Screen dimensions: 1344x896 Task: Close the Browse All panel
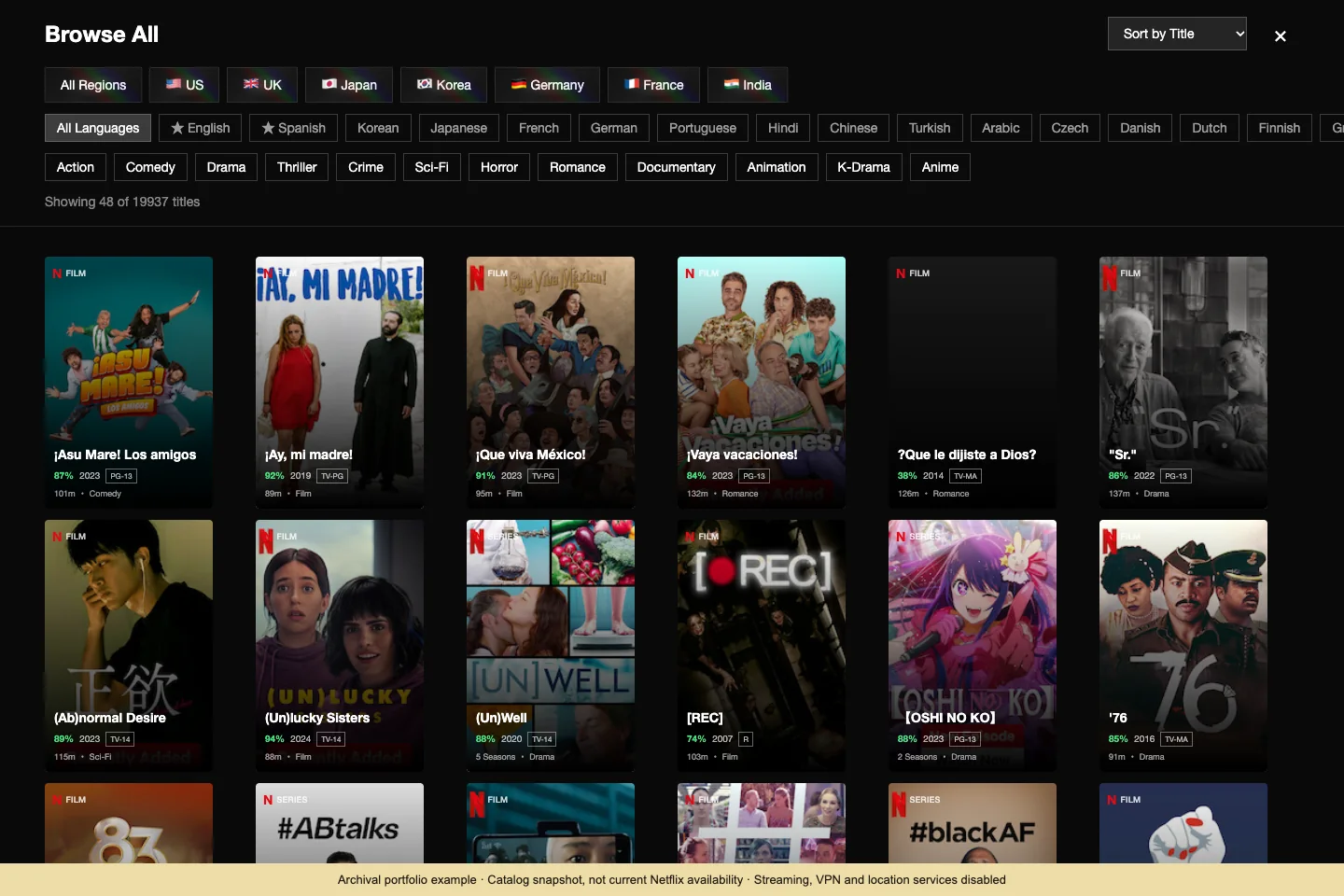point(1281,35)
